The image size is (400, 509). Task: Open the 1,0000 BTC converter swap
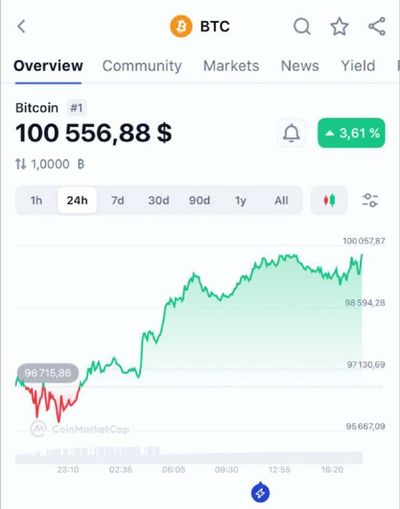click(50, 164)
